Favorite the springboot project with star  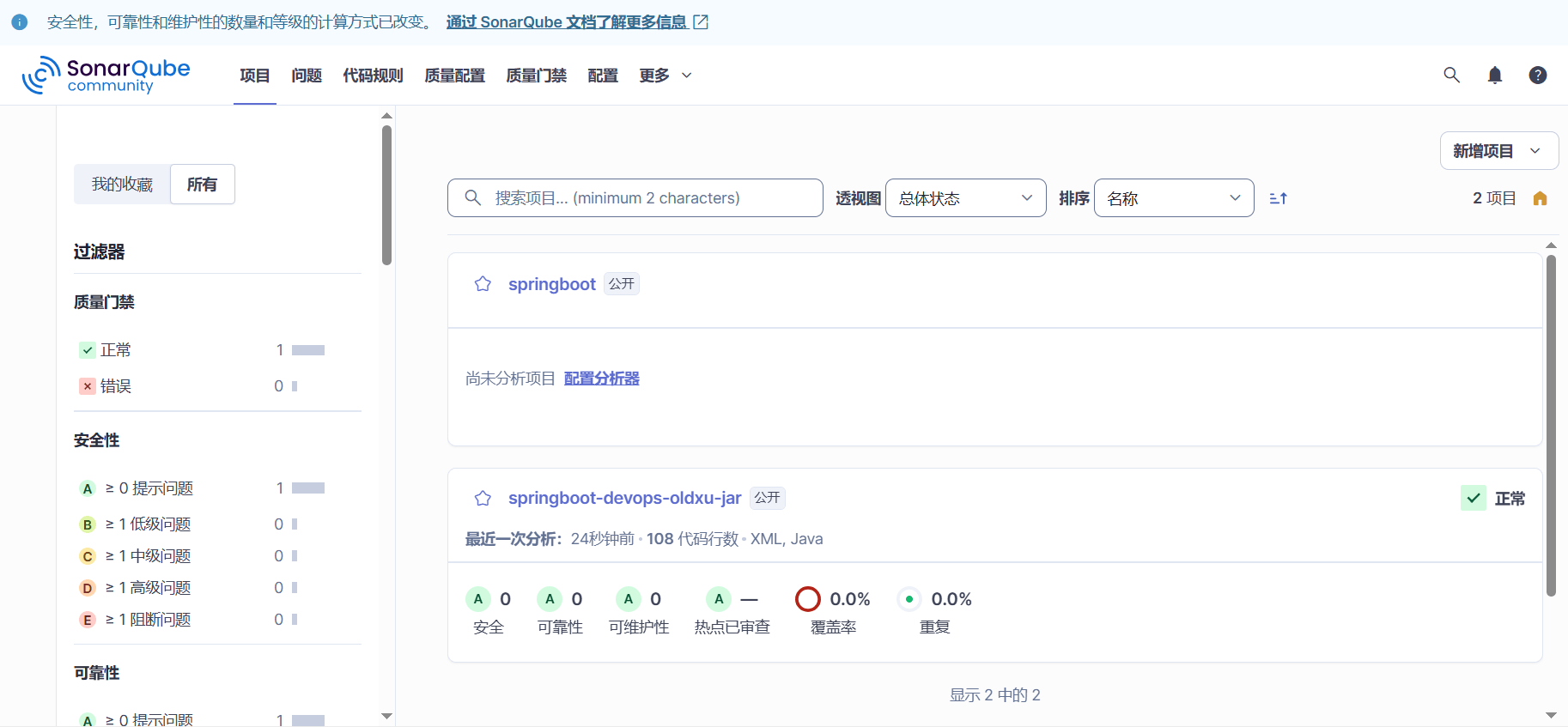pyautogui.click(x=483, y=284)
